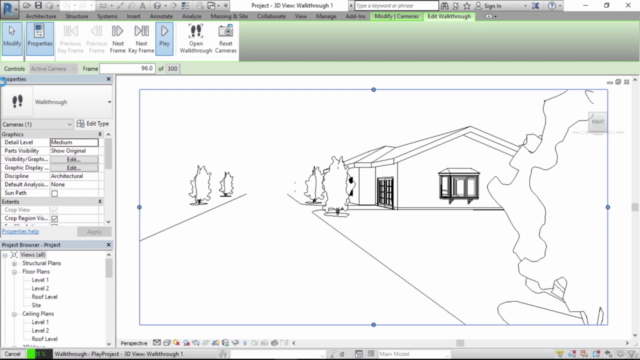Open the Annotate ribbon tab
Screen dimensions: 640x360
point(161,16)
